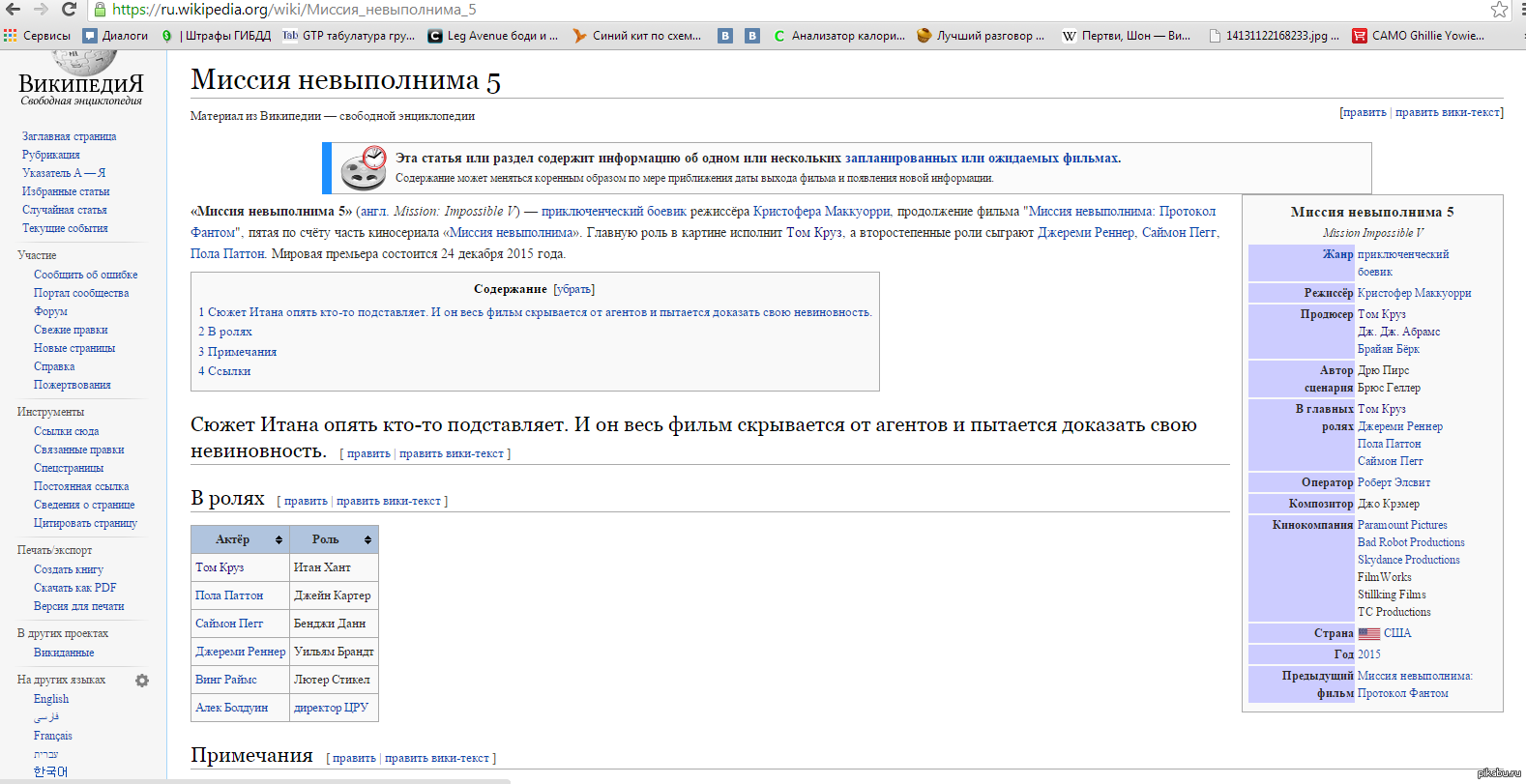Reload the page with the refresh icon
The width and height of the screenshot is (1526, 784).
point(69,9)
